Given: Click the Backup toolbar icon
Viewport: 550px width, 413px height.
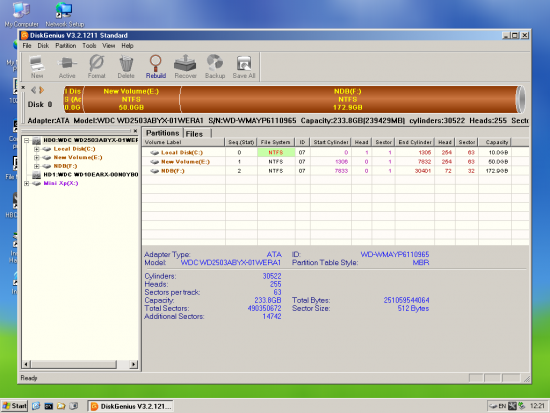Looking at the screenshot, I should pos(215,66).
